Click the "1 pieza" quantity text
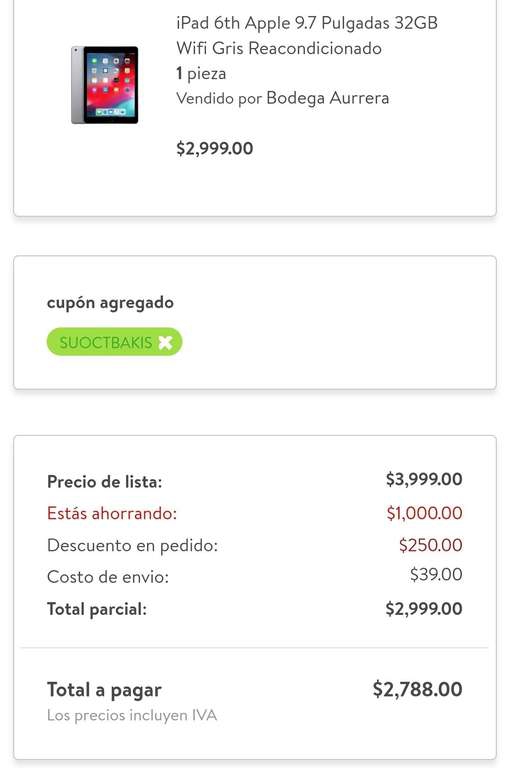Viewport: 509px width, 768px height. point(201,73)
